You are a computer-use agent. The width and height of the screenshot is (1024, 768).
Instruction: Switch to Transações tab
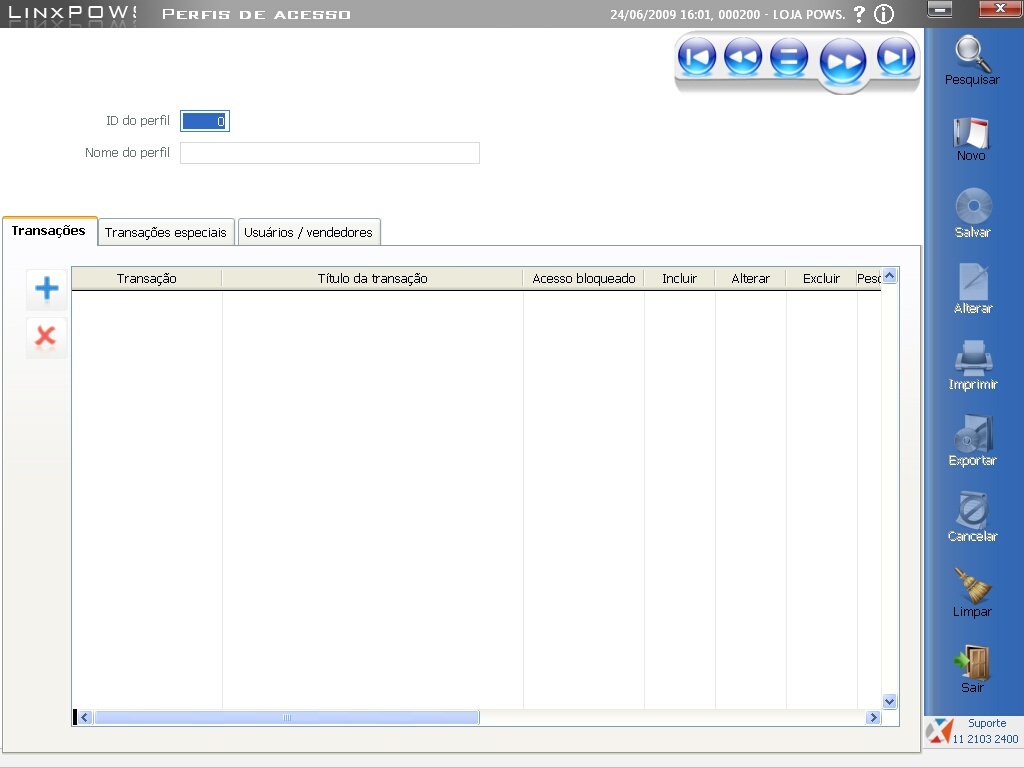click(49, 231)
